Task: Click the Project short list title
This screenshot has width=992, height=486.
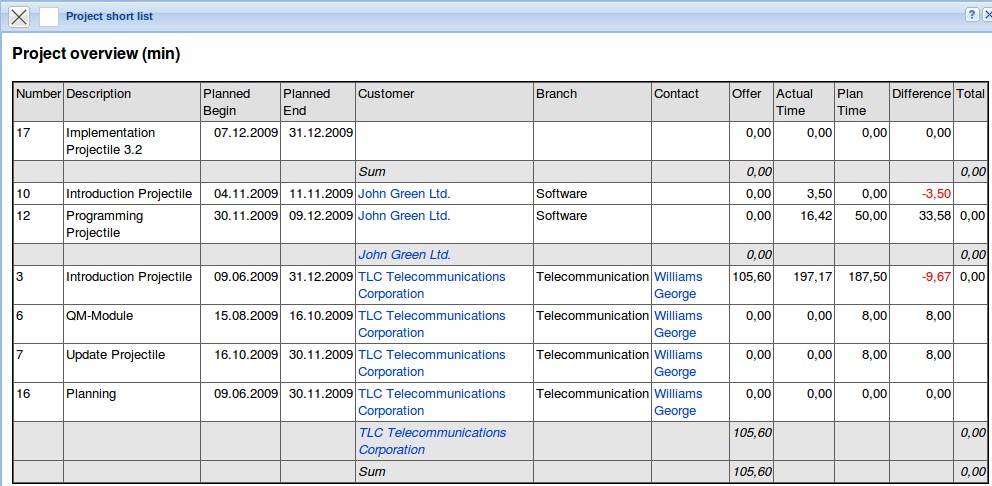Action: 109,16
